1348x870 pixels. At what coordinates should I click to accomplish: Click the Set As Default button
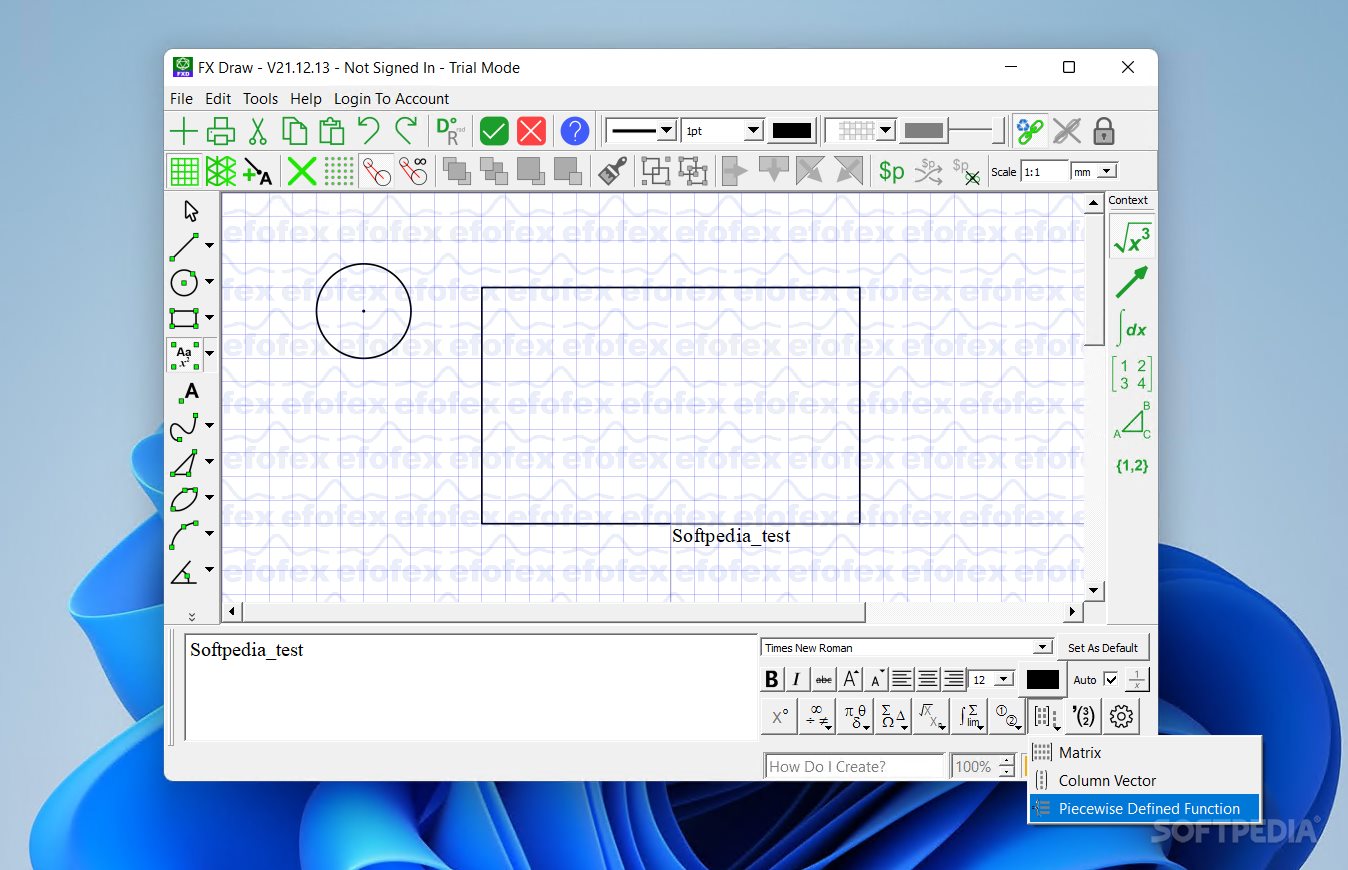[1103, 648]
